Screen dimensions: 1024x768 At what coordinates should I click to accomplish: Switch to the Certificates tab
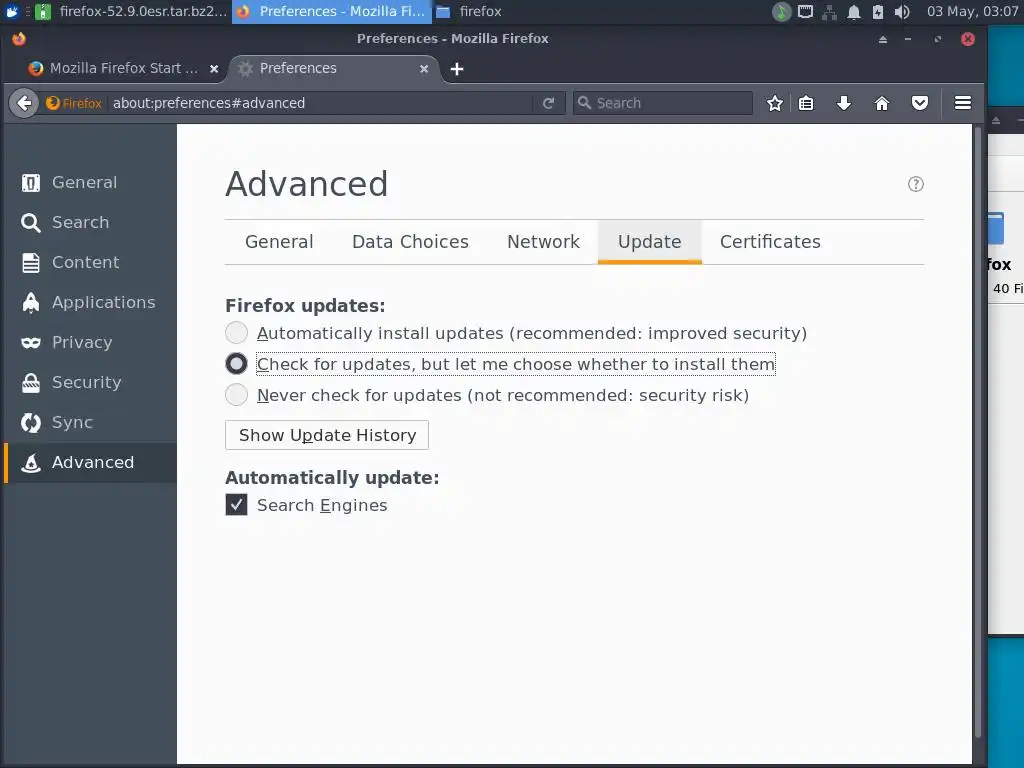pyautogui.click(x=770, y=242)
